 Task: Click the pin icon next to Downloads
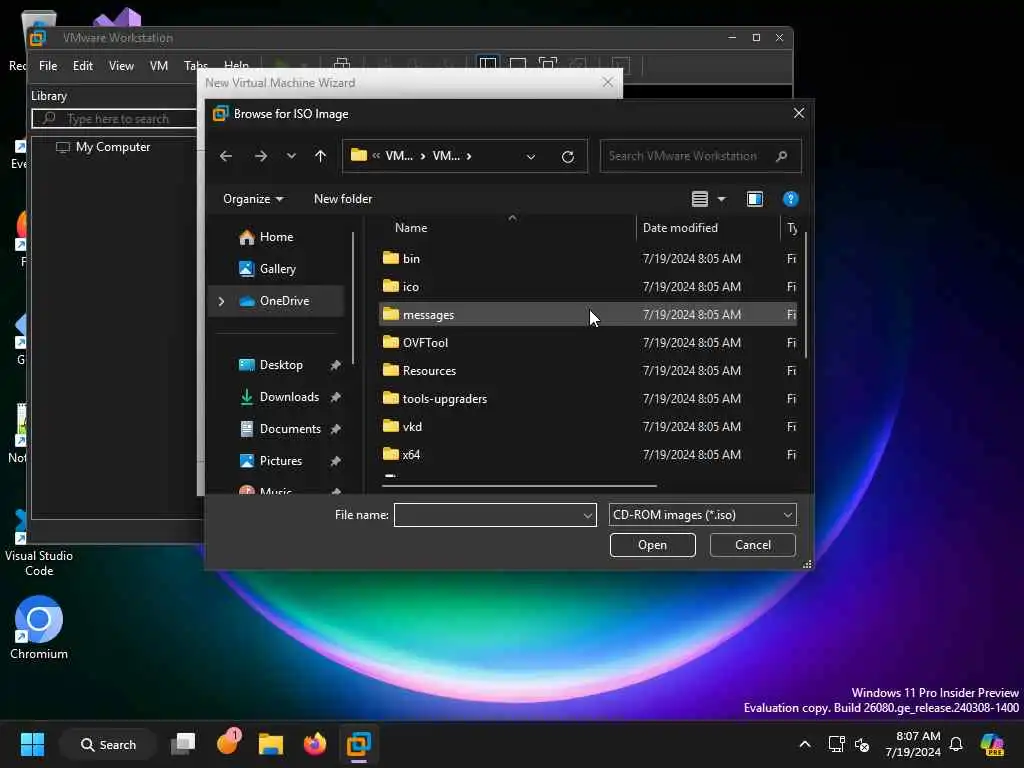336,397
